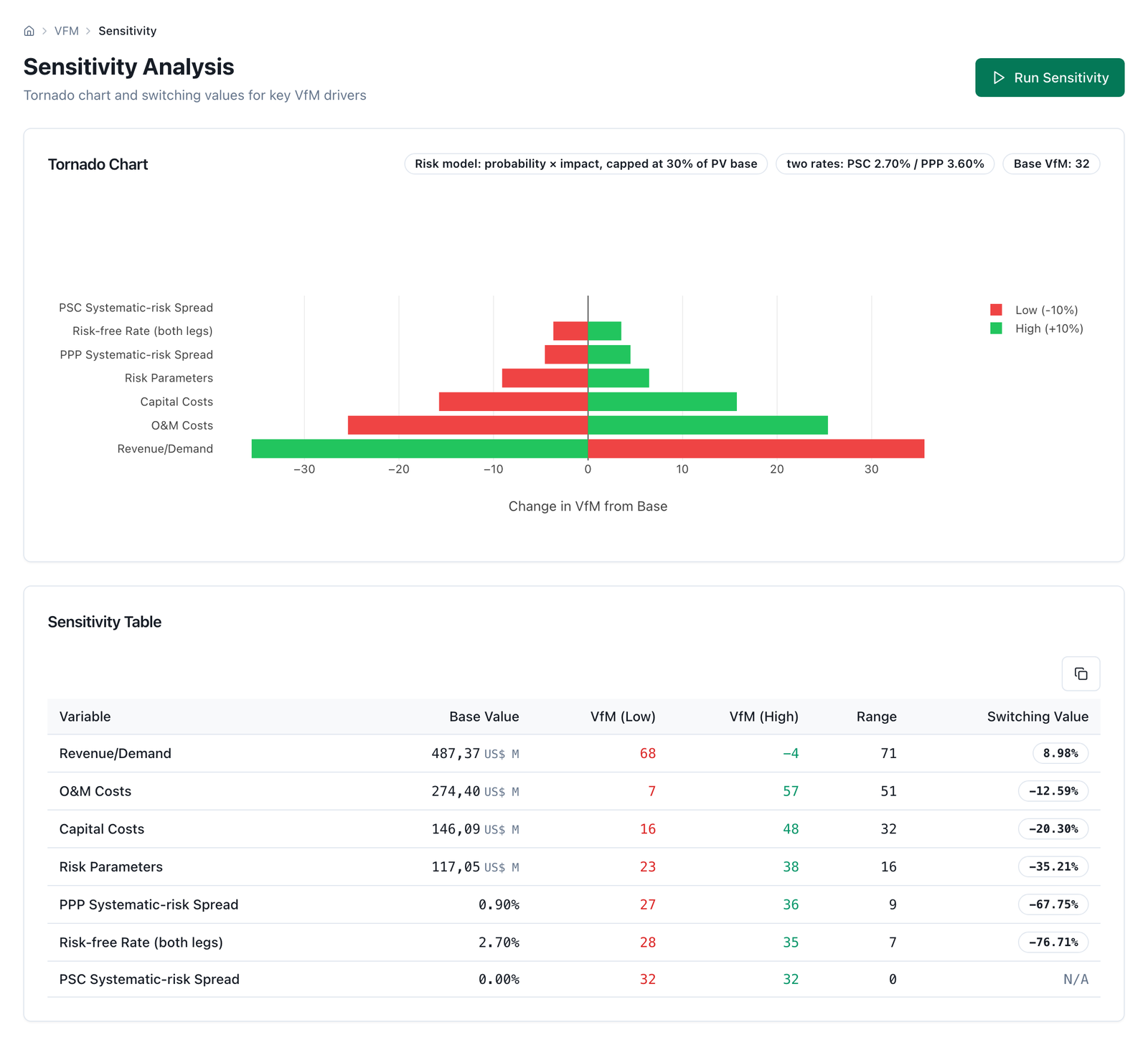Viewport: 1148px width, 1045px height.
Task: Select Risk-free Rate (both legs) table row label
Action: point(141,942)
